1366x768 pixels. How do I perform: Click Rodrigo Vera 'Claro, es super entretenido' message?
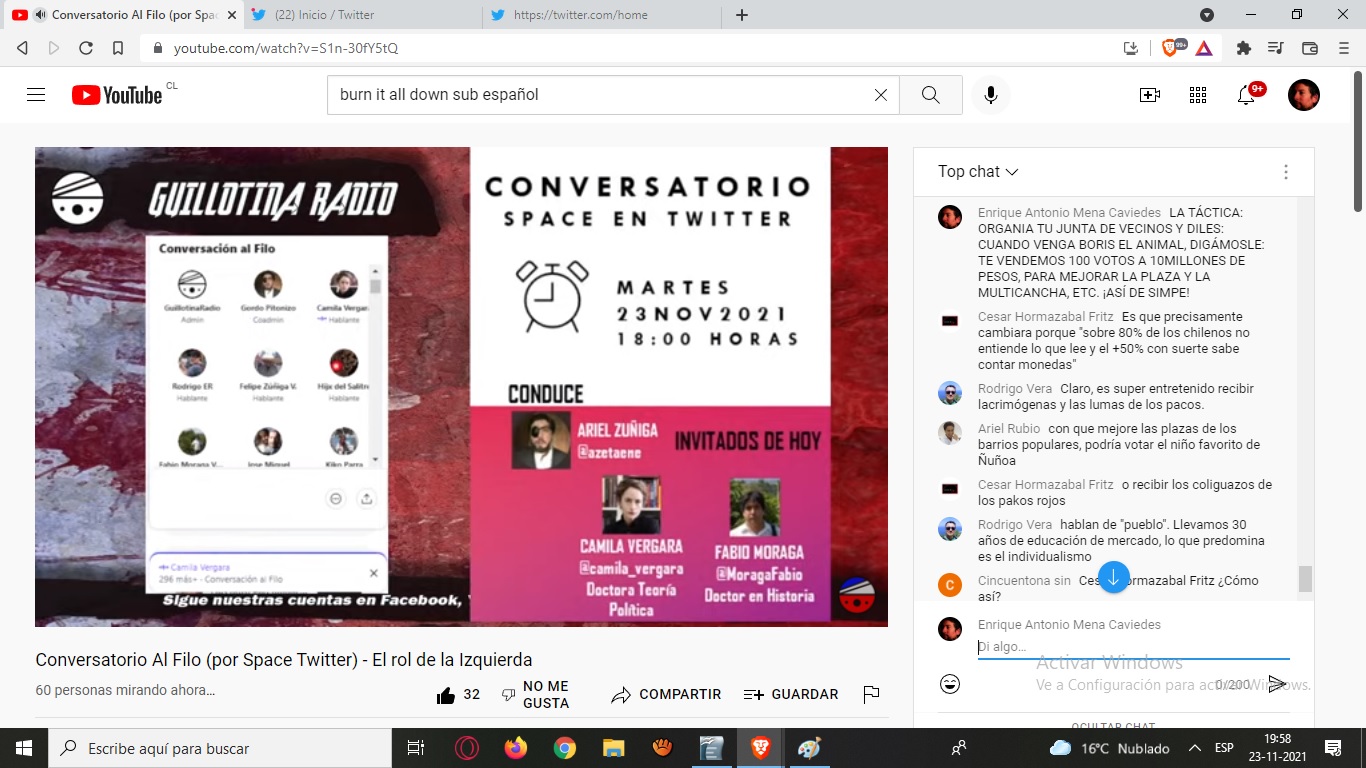(1115, 397)
